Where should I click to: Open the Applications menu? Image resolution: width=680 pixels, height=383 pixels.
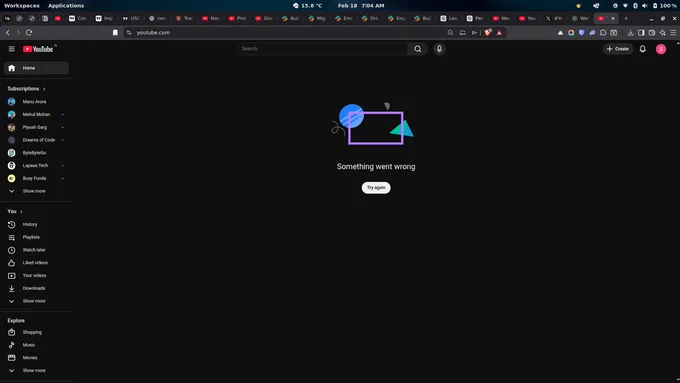coord(66,6)
